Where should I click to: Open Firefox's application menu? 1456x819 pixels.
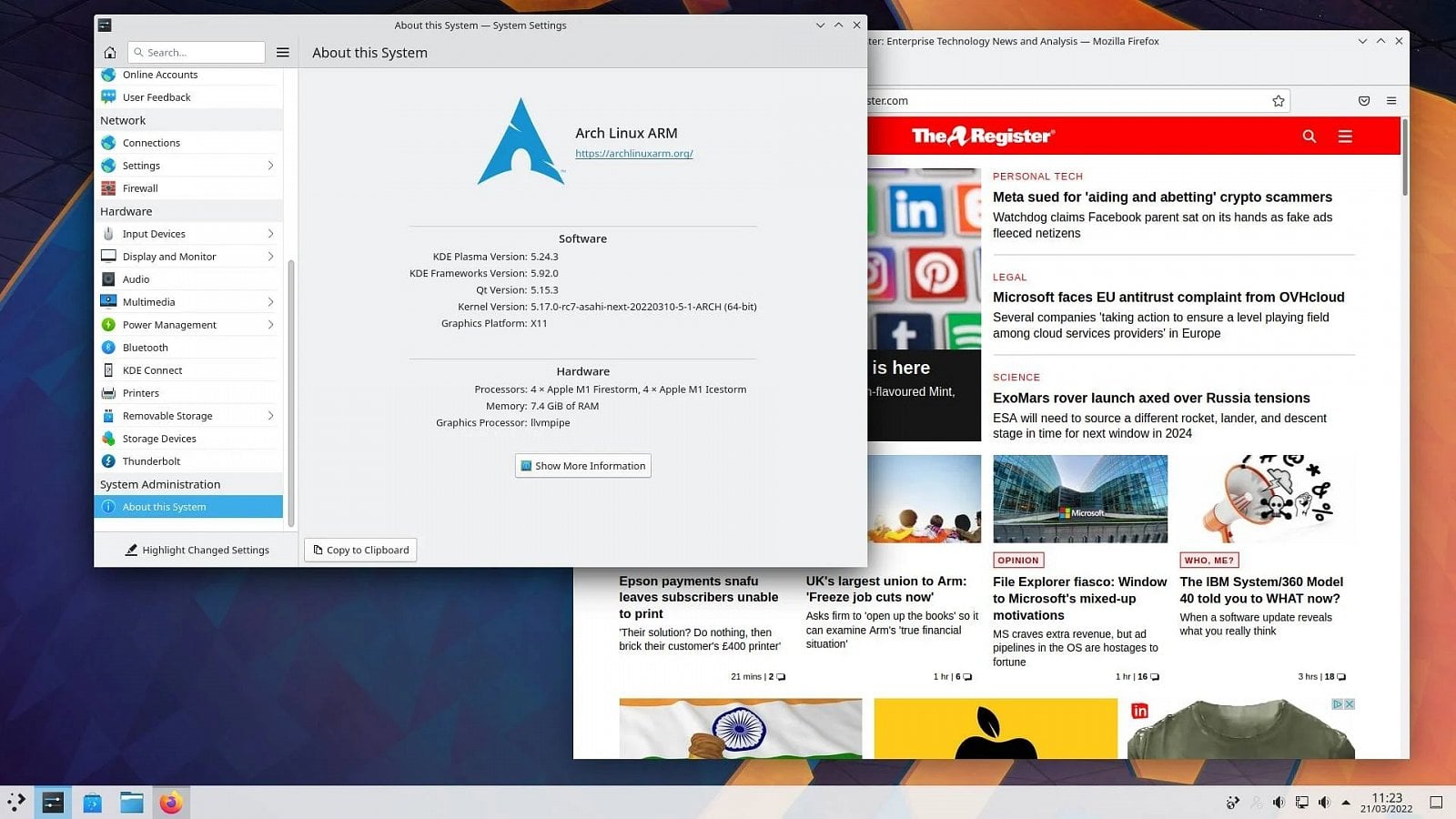click(x=1391, y=100)
